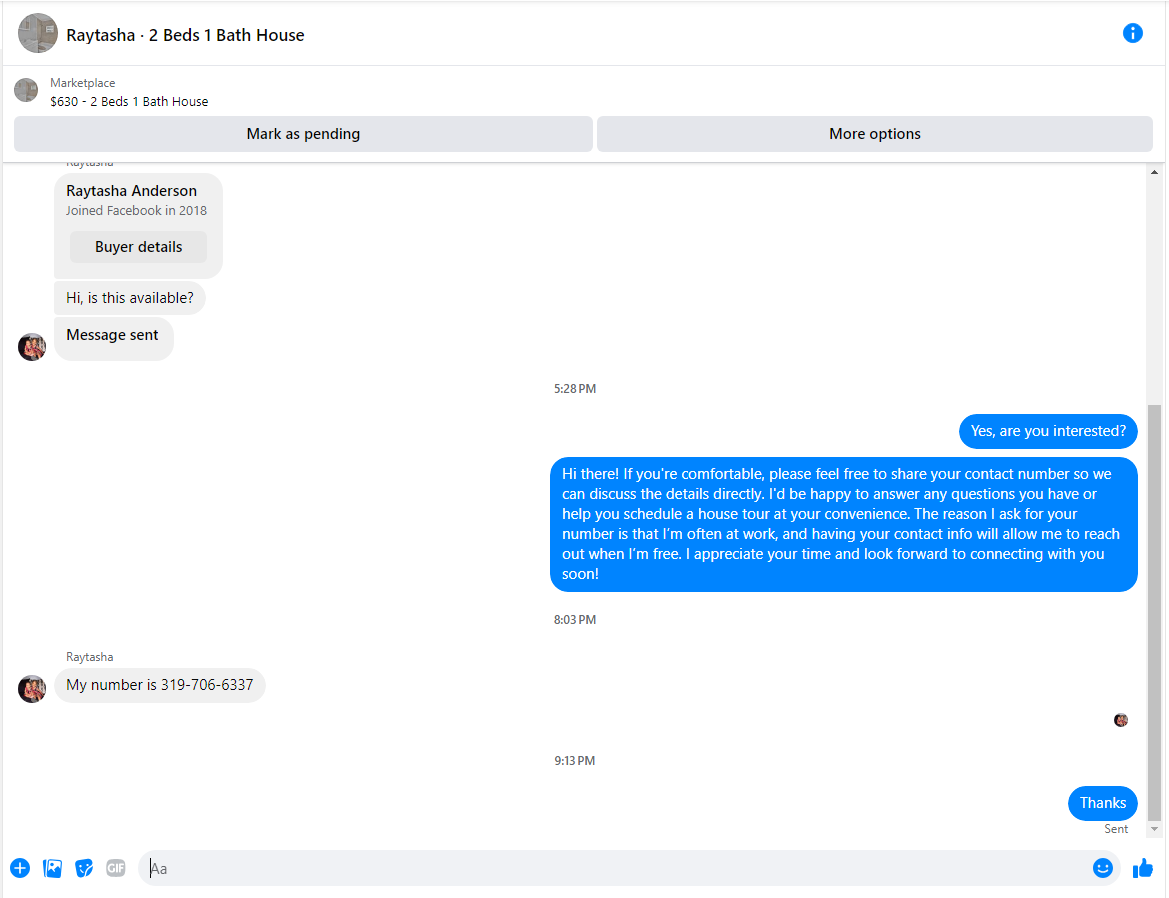Image resolution: width=1169 pixels, height=898 pixels.
Task: Click the seen receipt avatar
Action: click(1121, 720)
